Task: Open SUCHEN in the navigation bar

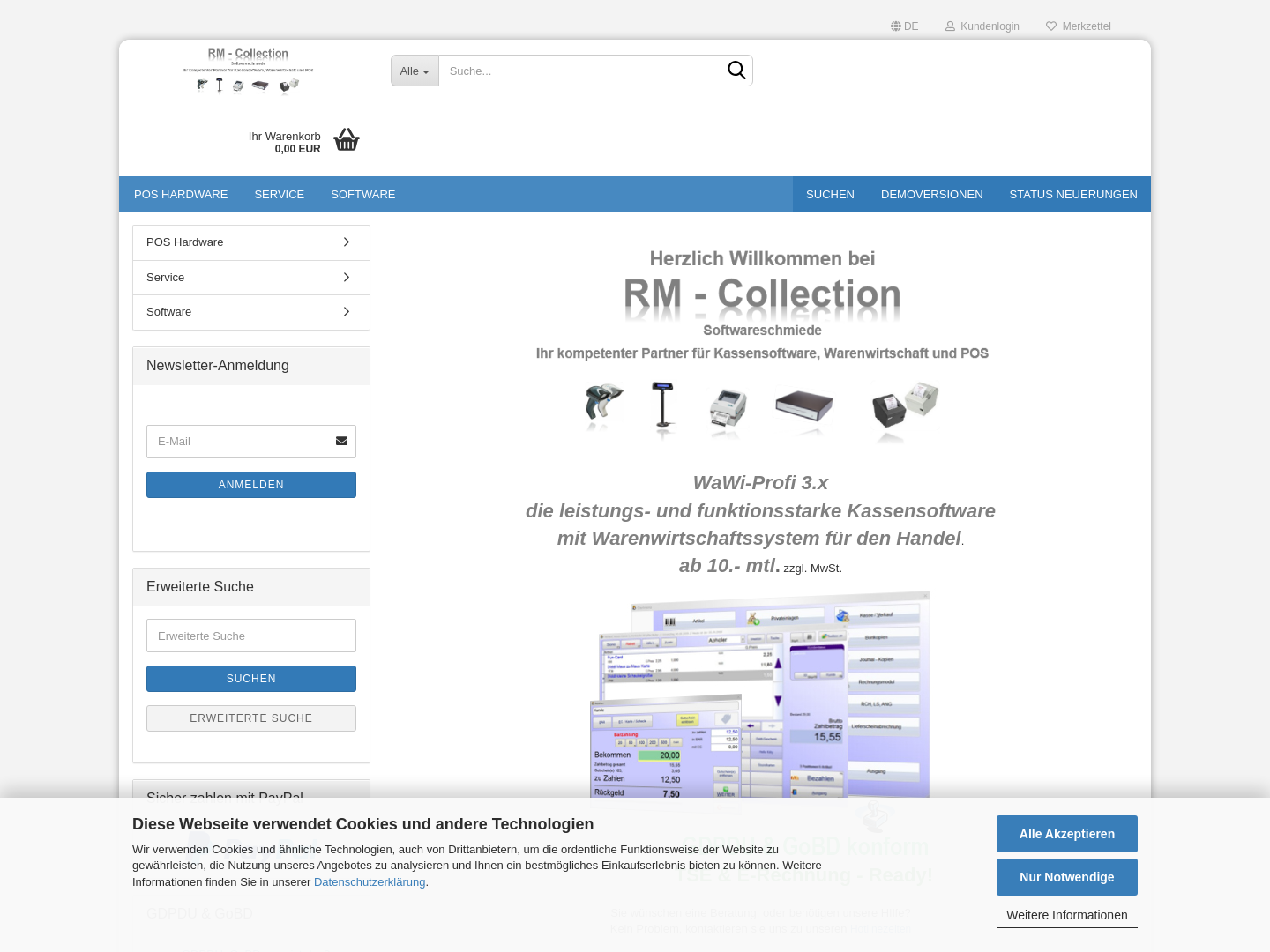Action: pyautogui.click(x=830, y=194)
